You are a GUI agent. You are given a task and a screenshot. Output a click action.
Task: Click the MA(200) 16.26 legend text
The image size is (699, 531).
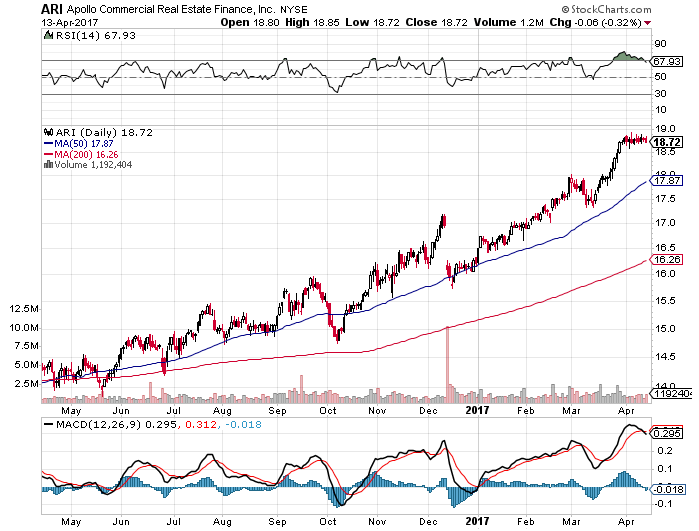[x=86, y=154]
